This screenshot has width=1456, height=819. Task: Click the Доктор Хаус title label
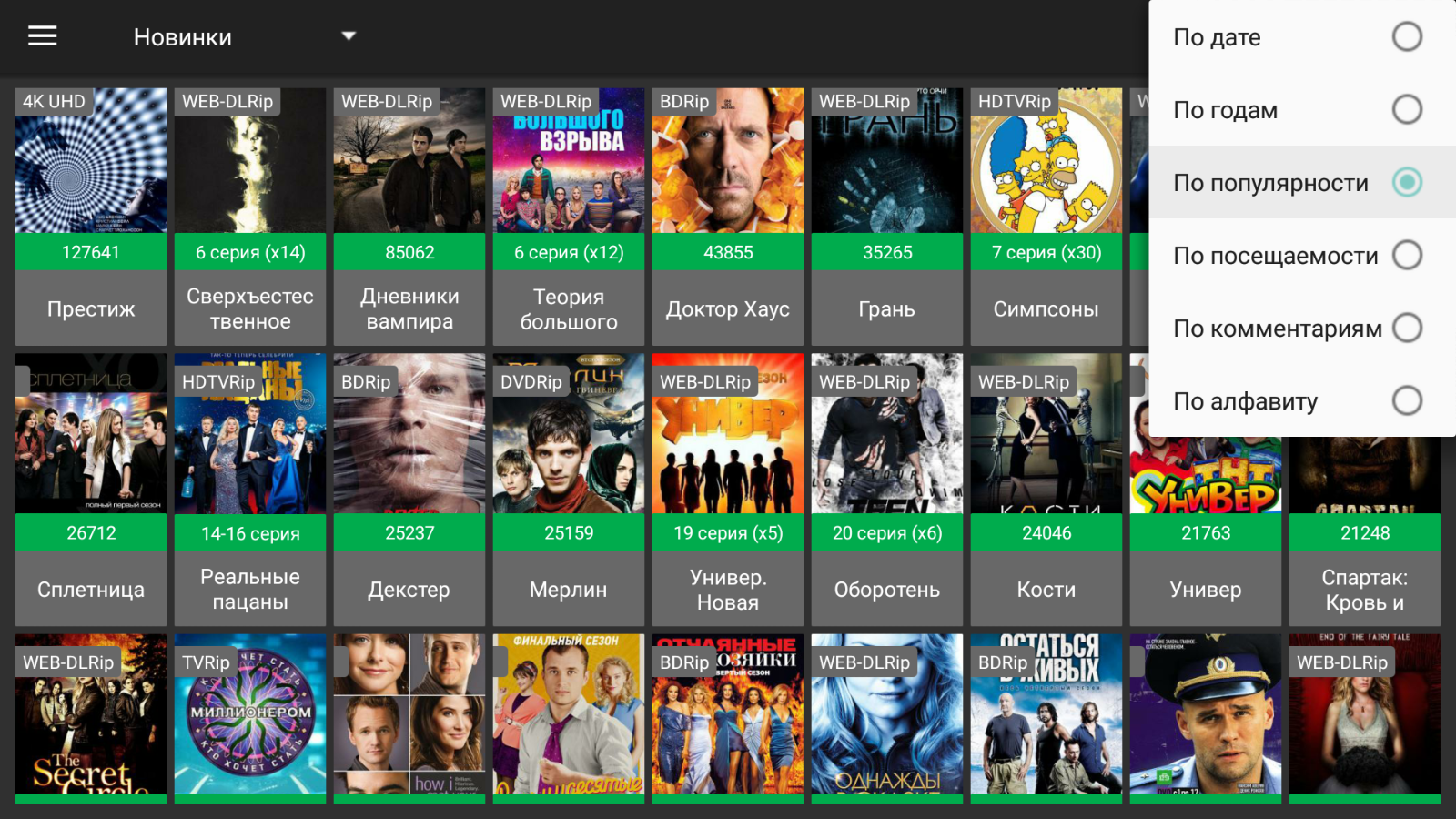pos(728,309)
